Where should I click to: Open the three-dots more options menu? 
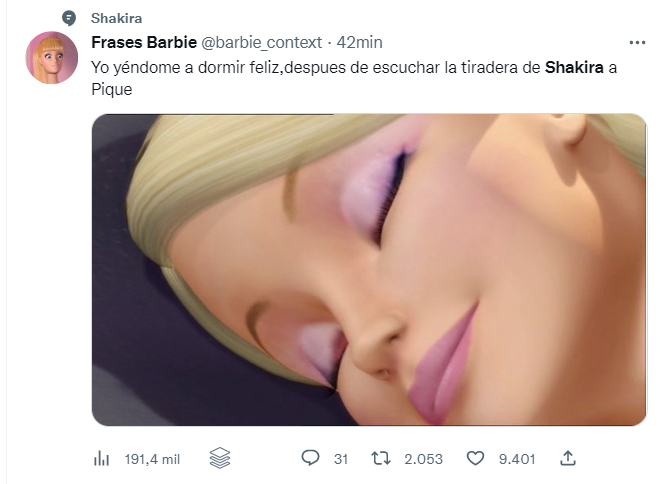click(636, 43)
